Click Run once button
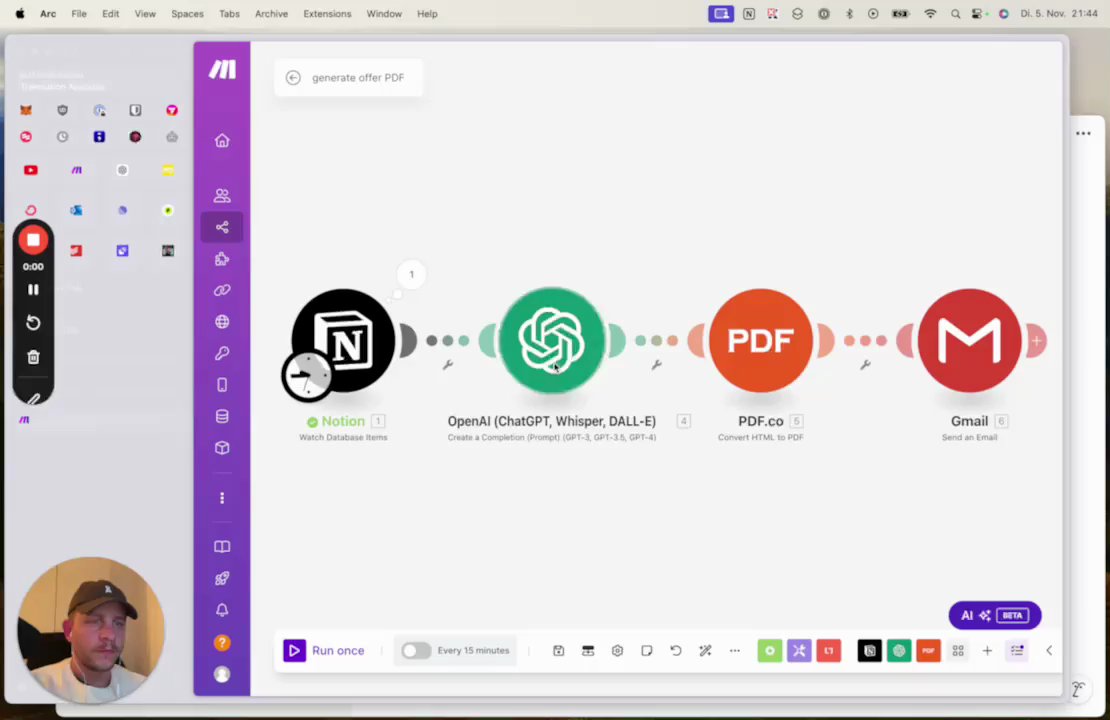 click(x=324, y=651)
